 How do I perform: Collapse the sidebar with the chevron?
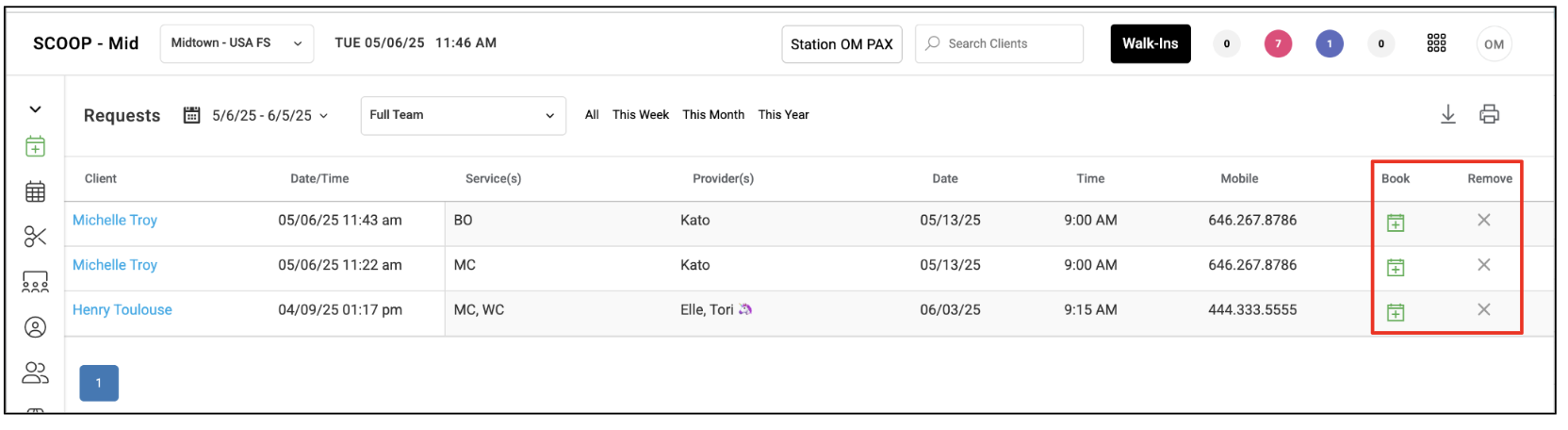tap(35, 109)
